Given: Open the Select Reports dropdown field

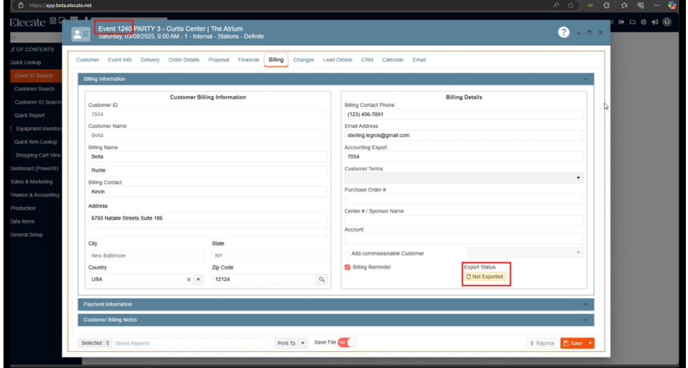Looking at the screenshot, I should pyautogui.click(x=192, y=343).
